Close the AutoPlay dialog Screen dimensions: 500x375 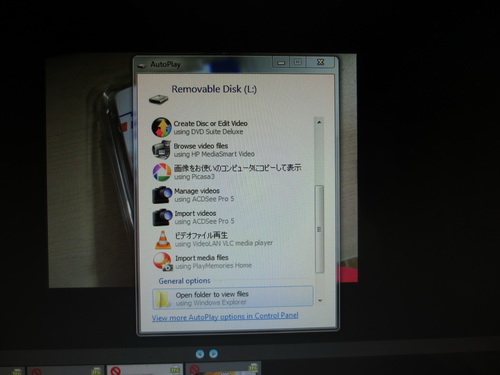pos(320,62)
